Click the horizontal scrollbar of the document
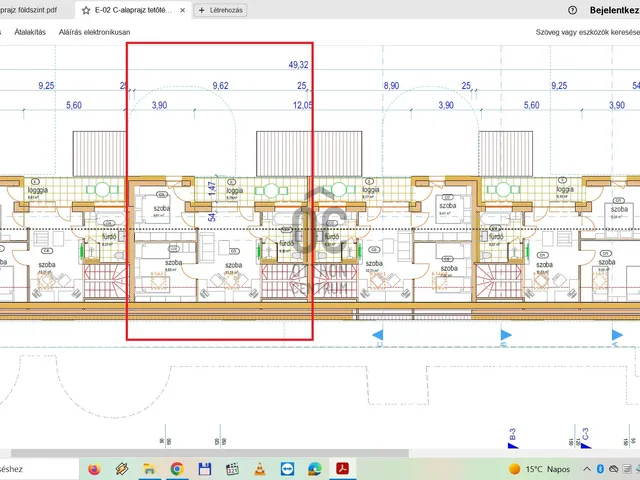This screenshot has width=640, height=480. pyautogui.click(x=210, y=453)
